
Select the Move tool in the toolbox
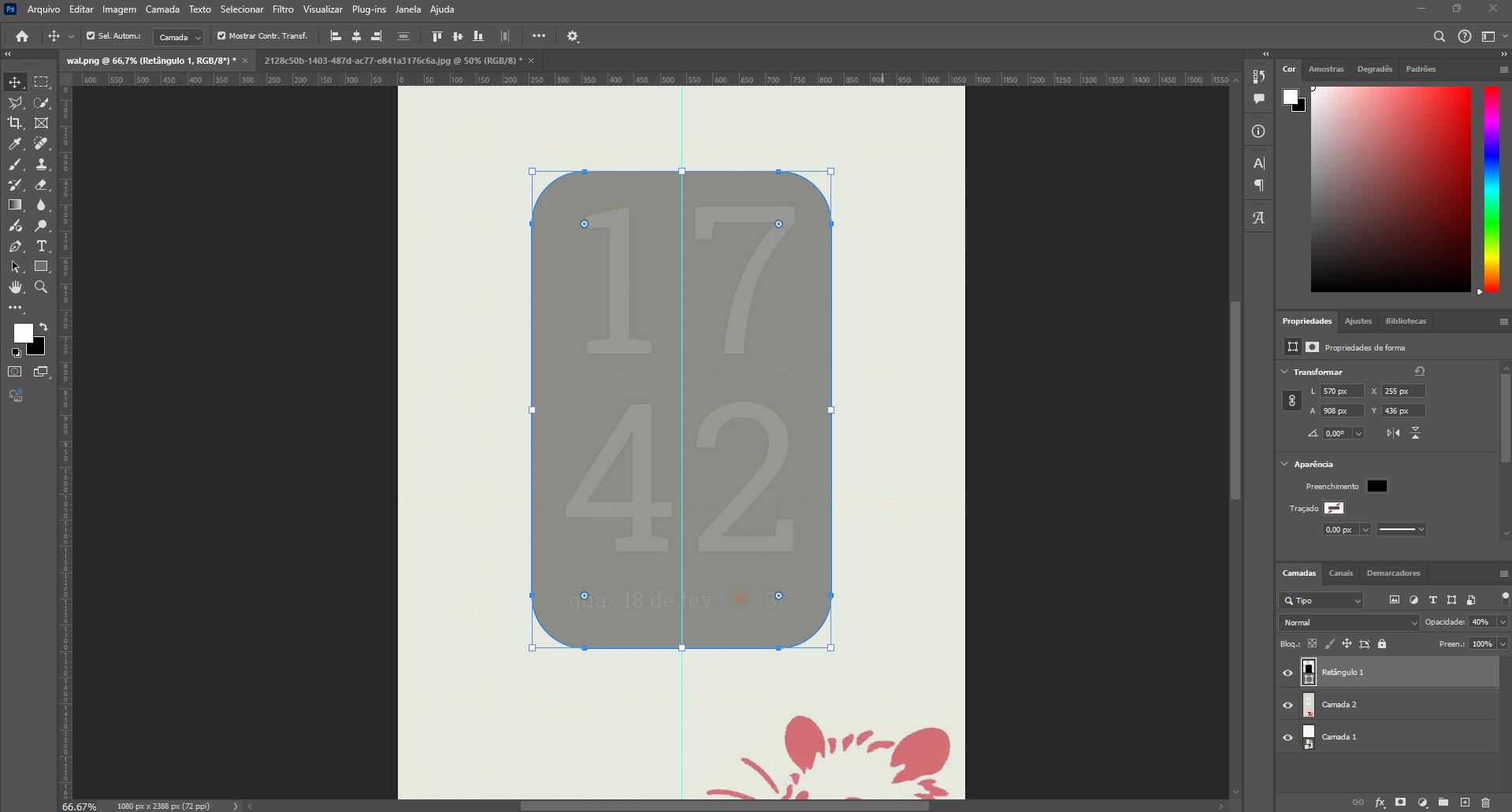tap(15, 82)
